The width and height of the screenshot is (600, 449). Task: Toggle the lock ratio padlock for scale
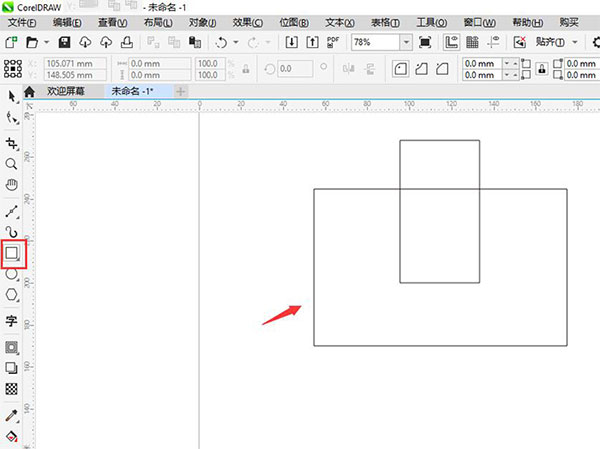click(x=246, y=69)
